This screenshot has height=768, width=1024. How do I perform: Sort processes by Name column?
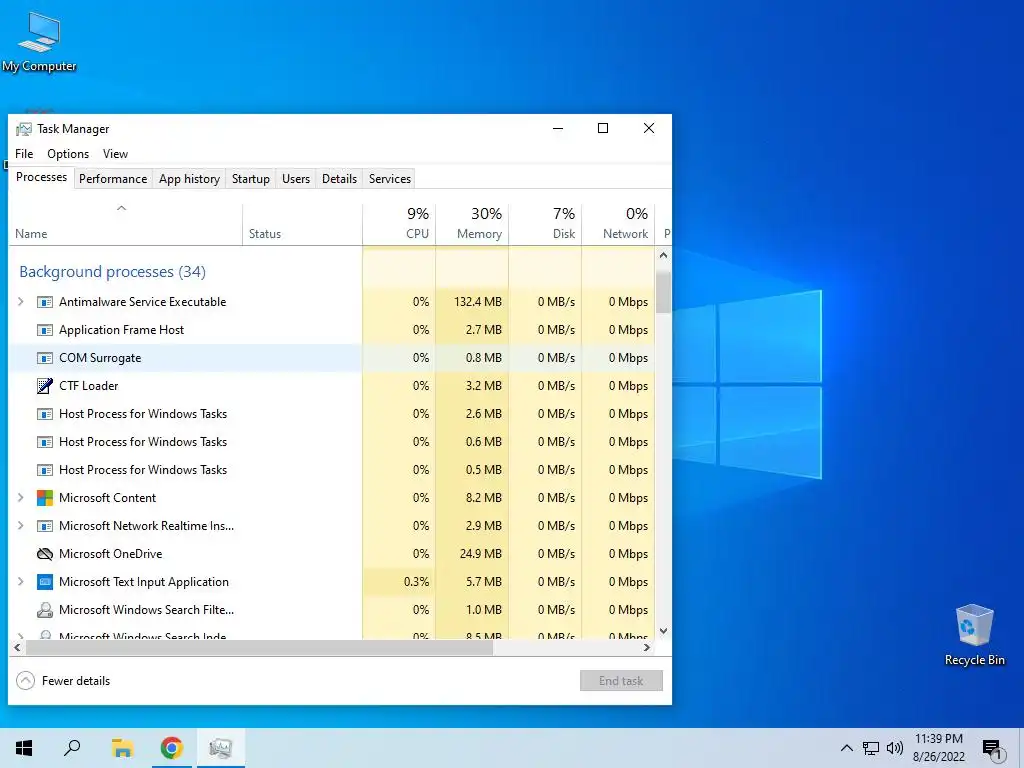[x=125, y=224]
